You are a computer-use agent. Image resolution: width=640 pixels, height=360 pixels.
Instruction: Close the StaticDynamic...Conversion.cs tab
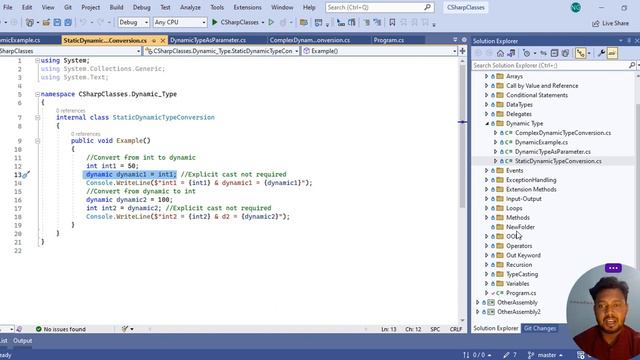click(163, 40)
